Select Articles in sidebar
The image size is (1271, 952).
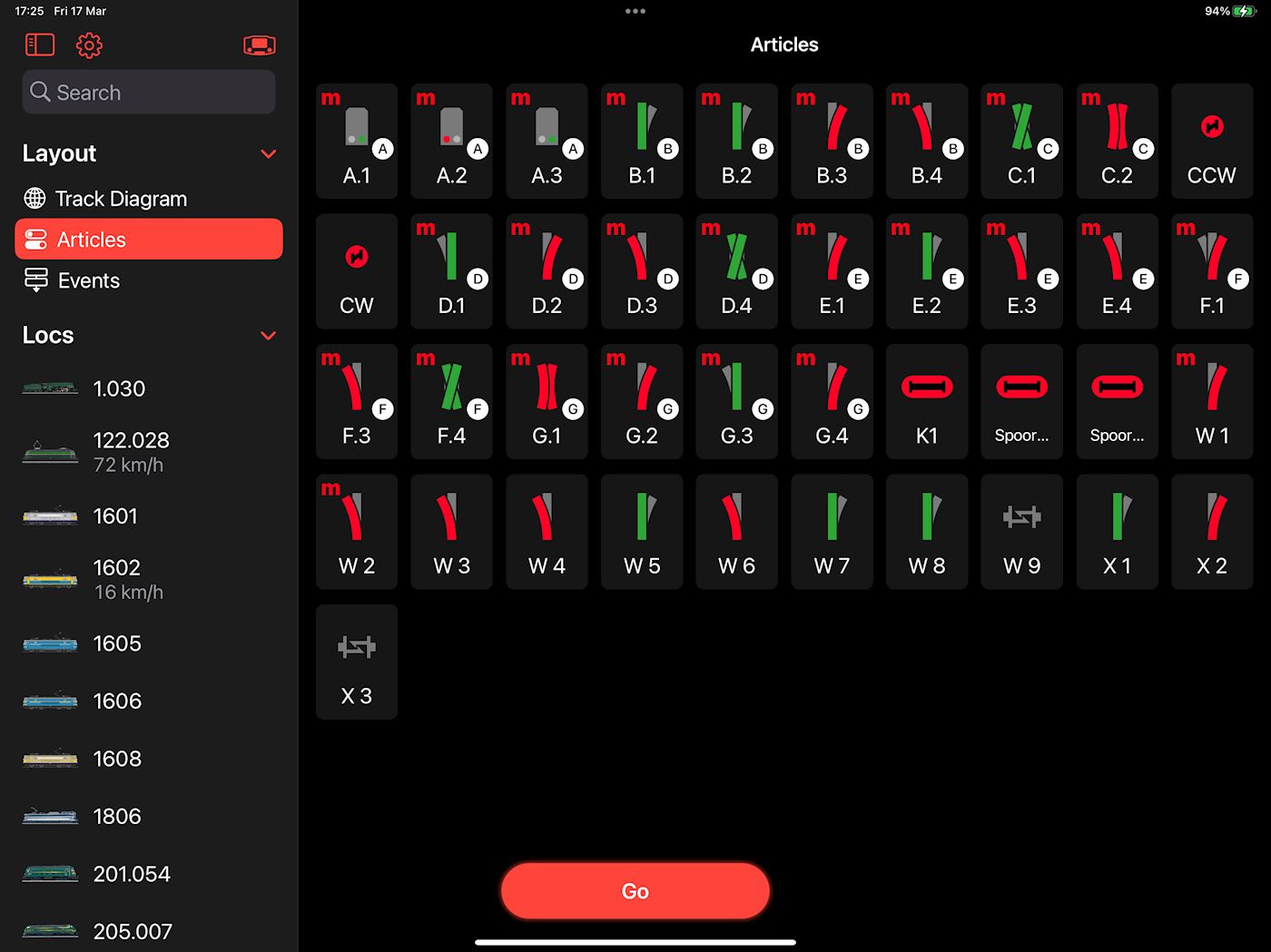[149, 240]
